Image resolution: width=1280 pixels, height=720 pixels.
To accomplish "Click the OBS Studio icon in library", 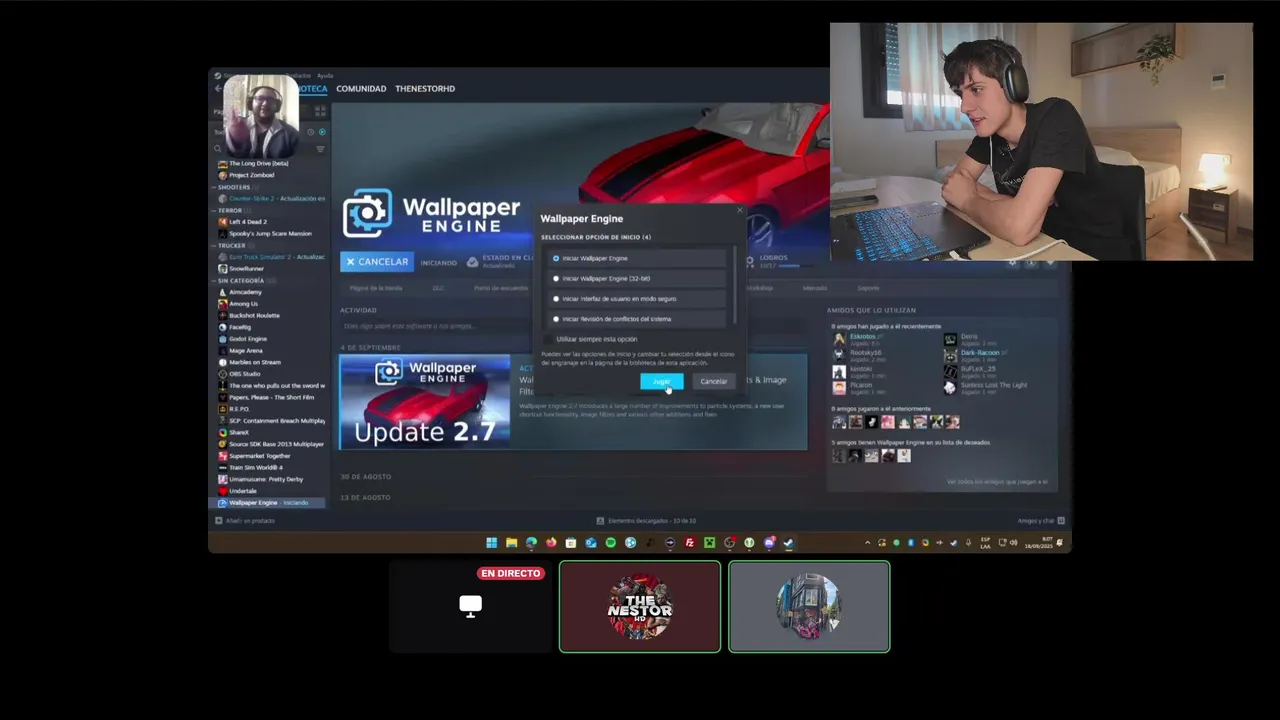I will [x=222, y=374].
